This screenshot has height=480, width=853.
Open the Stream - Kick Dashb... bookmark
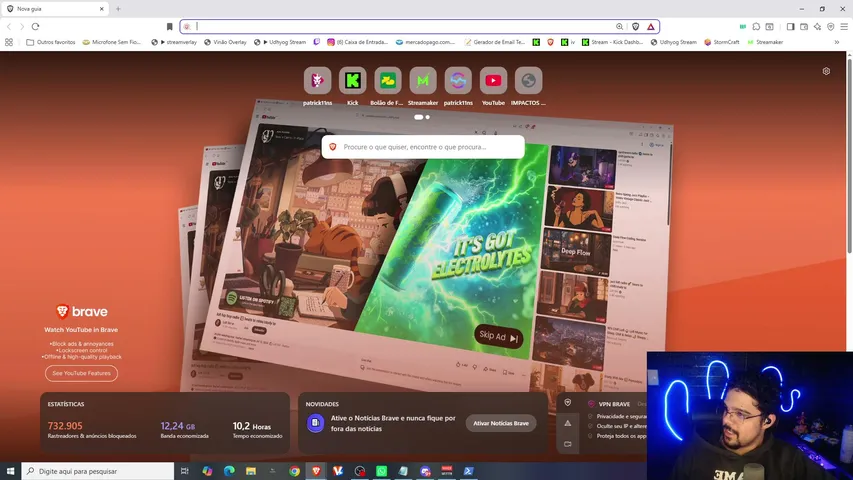pyautogui.click(x=613, y=42)
